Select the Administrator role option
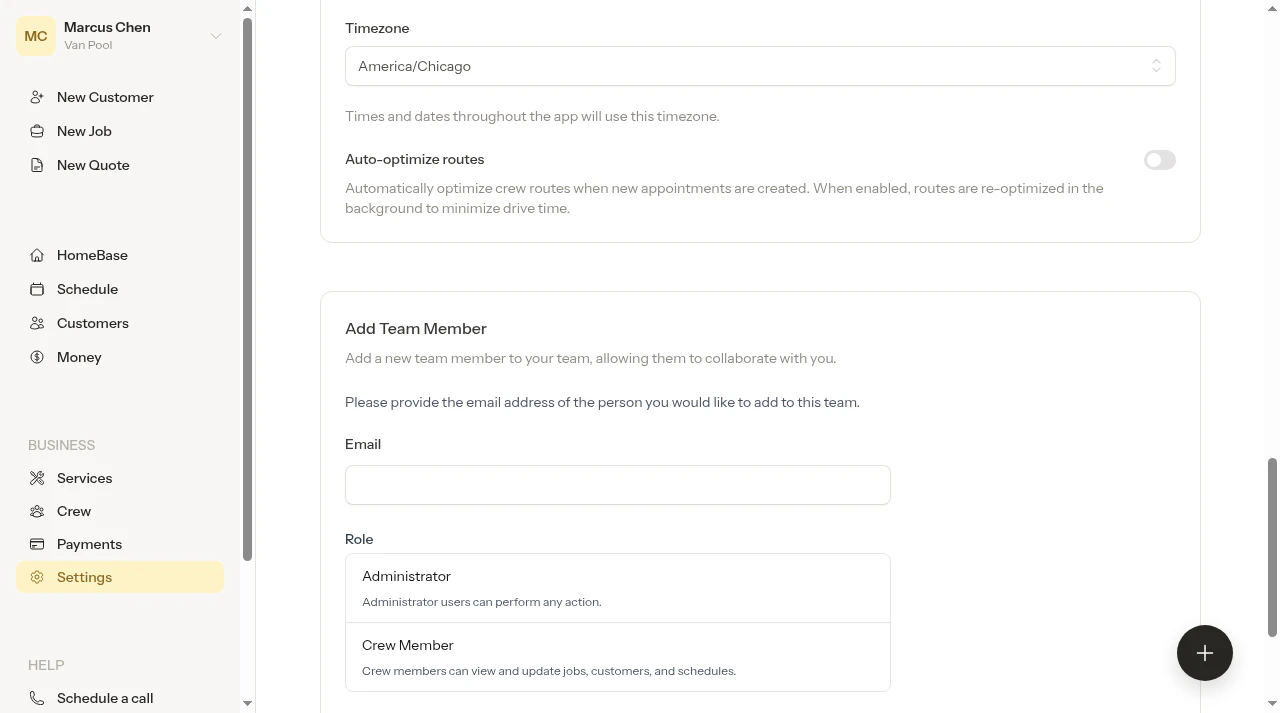This screenshot has height=713, width=1280. coord(618,588)
